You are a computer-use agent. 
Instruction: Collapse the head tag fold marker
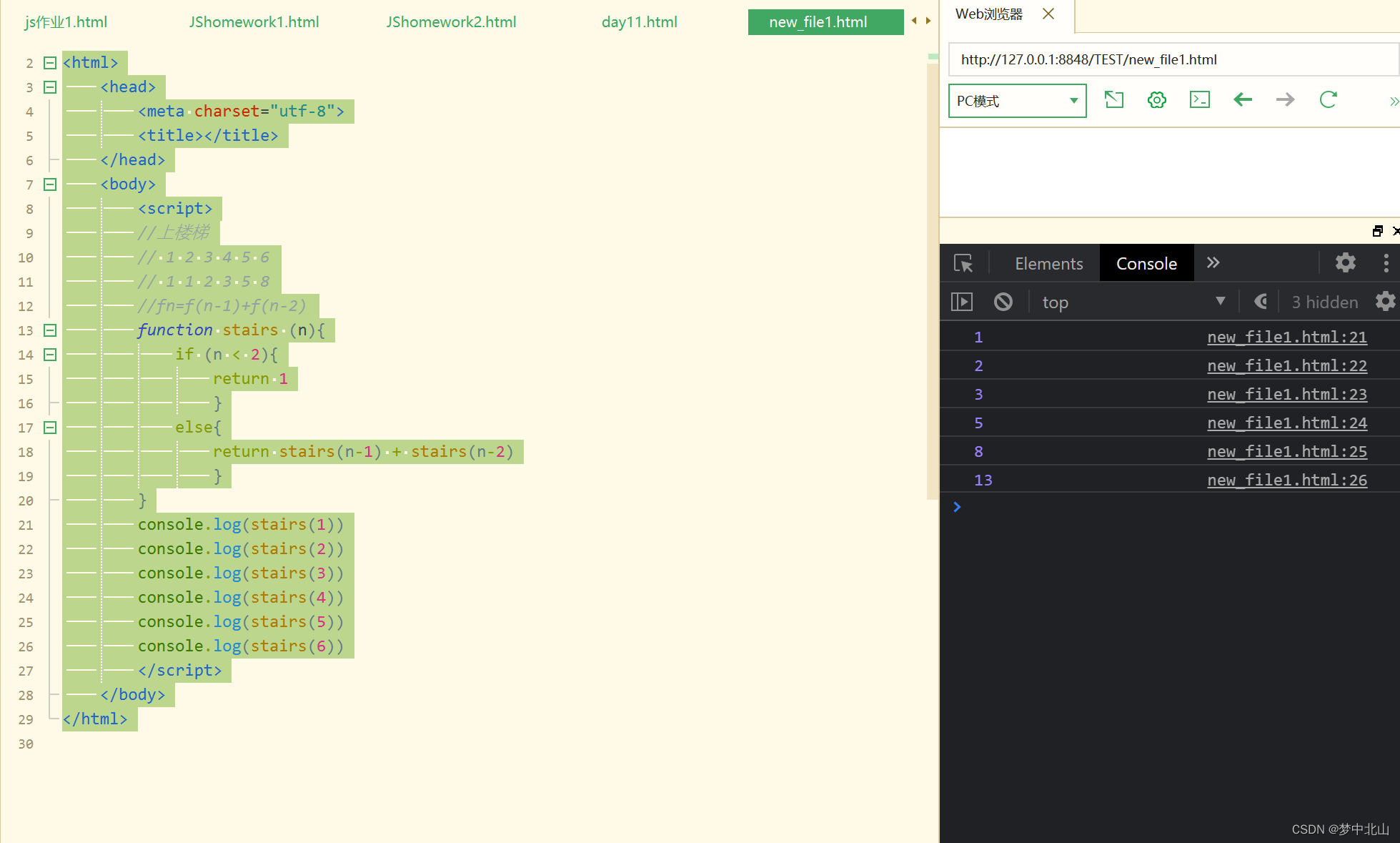point(50,87)
